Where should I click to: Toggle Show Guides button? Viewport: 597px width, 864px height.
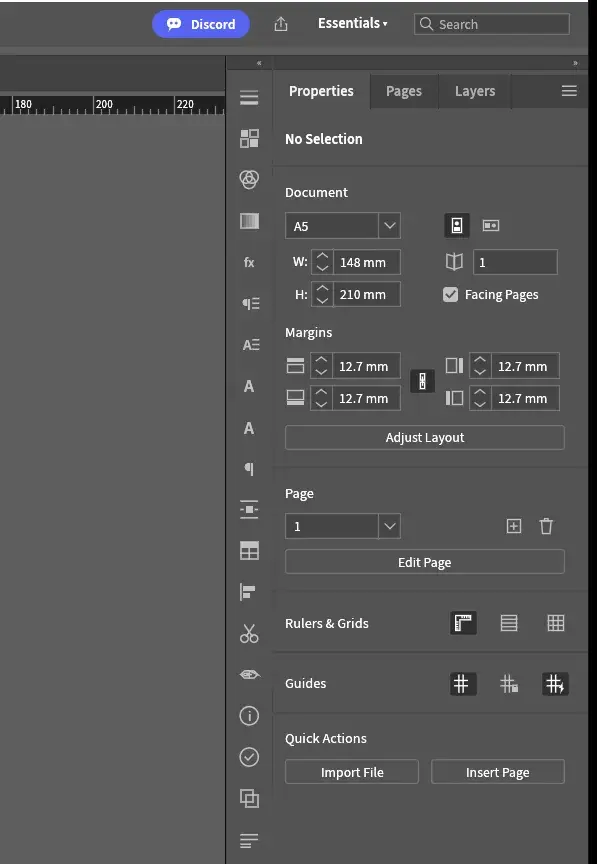pos(463,684)
